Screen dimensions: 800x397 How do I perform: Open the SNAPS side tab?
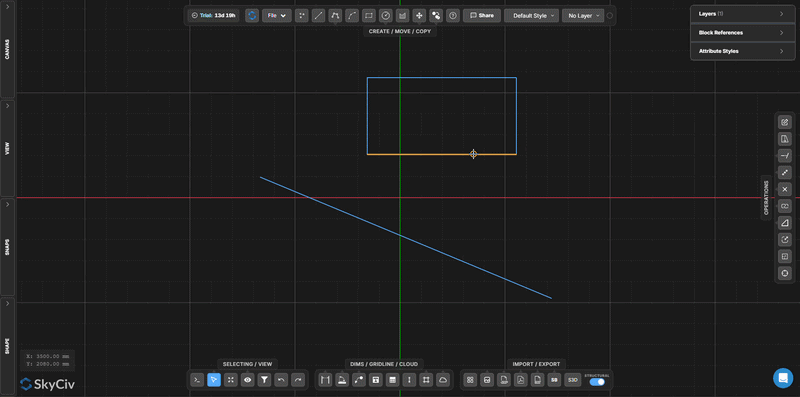[8, 247]
